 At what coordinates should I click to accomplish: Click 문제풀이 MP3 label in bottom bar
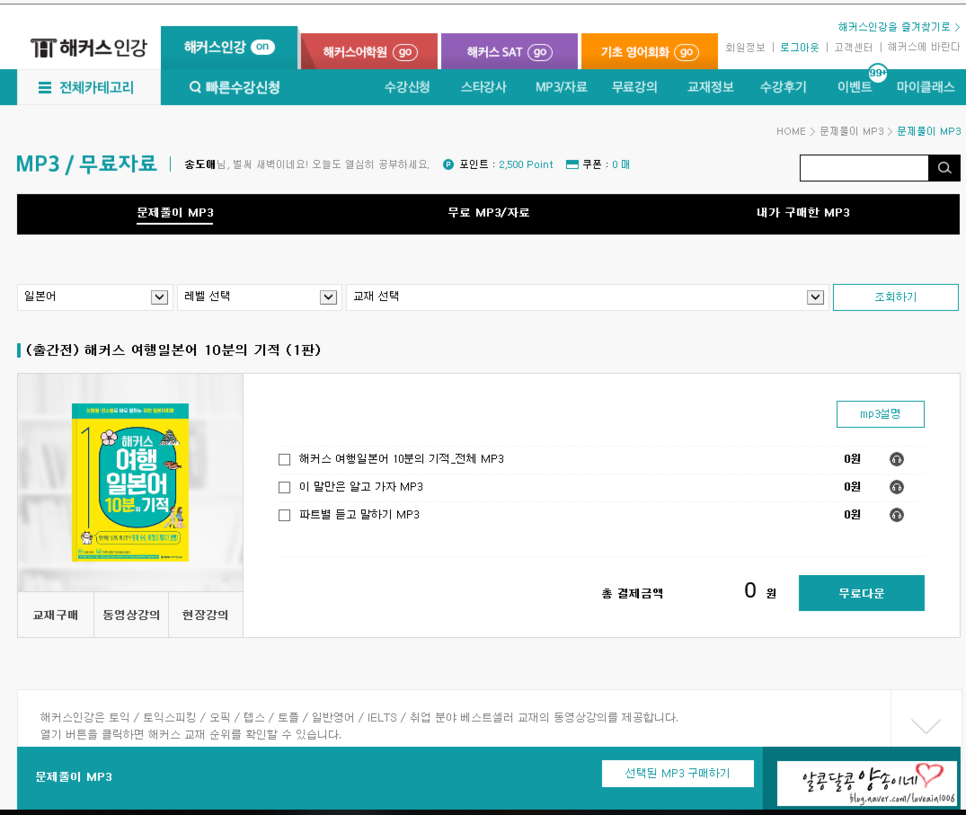pyautogui.click(x=74, y=777)
